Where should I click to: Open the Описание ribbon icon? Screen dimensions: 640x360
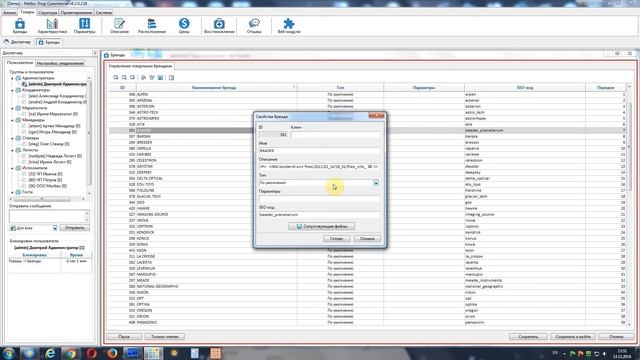click(x=119, y=26)
